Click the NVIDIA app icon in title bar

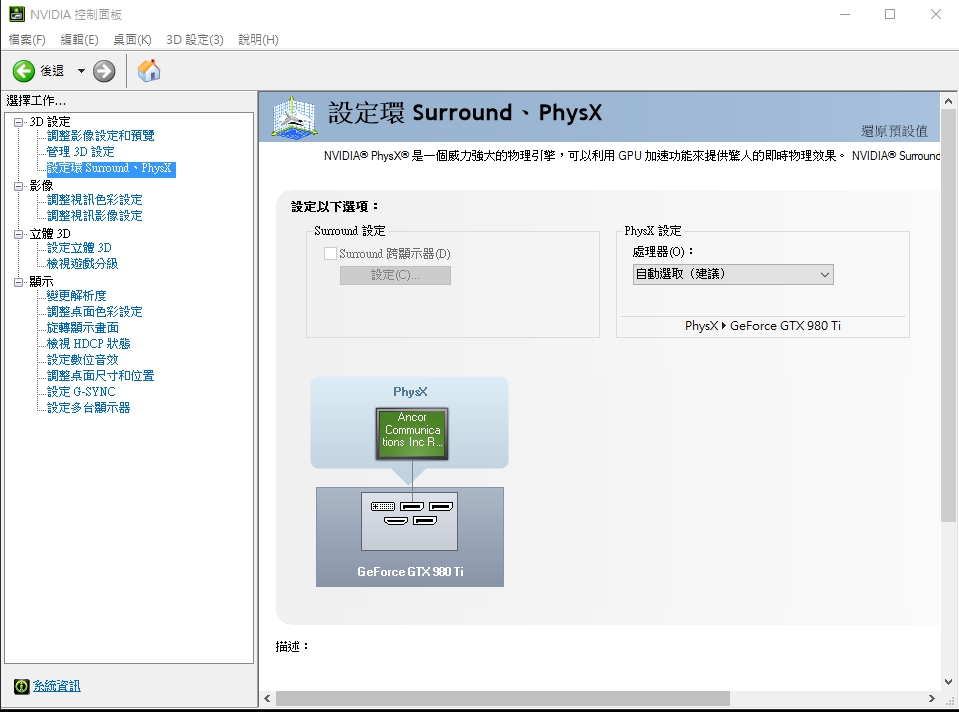click(17, 14)
